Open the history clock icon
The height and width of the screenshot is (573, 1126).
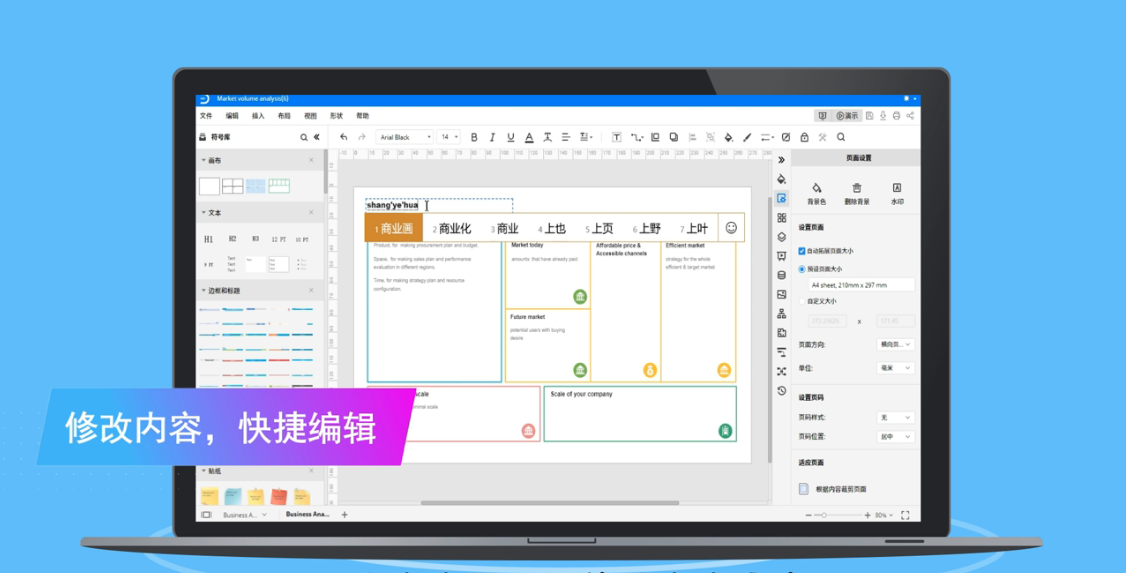[x=781, y=391]
